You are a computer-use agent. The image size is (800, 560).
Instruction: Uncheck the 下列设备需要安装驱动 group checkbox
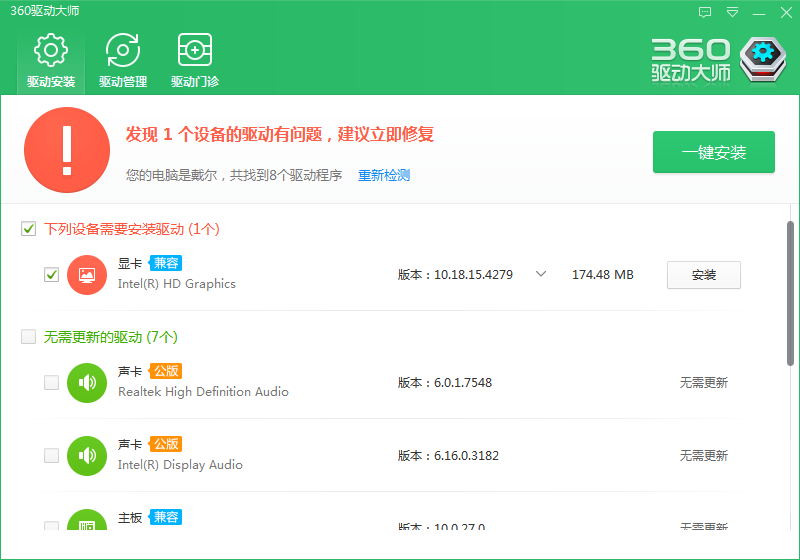(x=29, y=228)
